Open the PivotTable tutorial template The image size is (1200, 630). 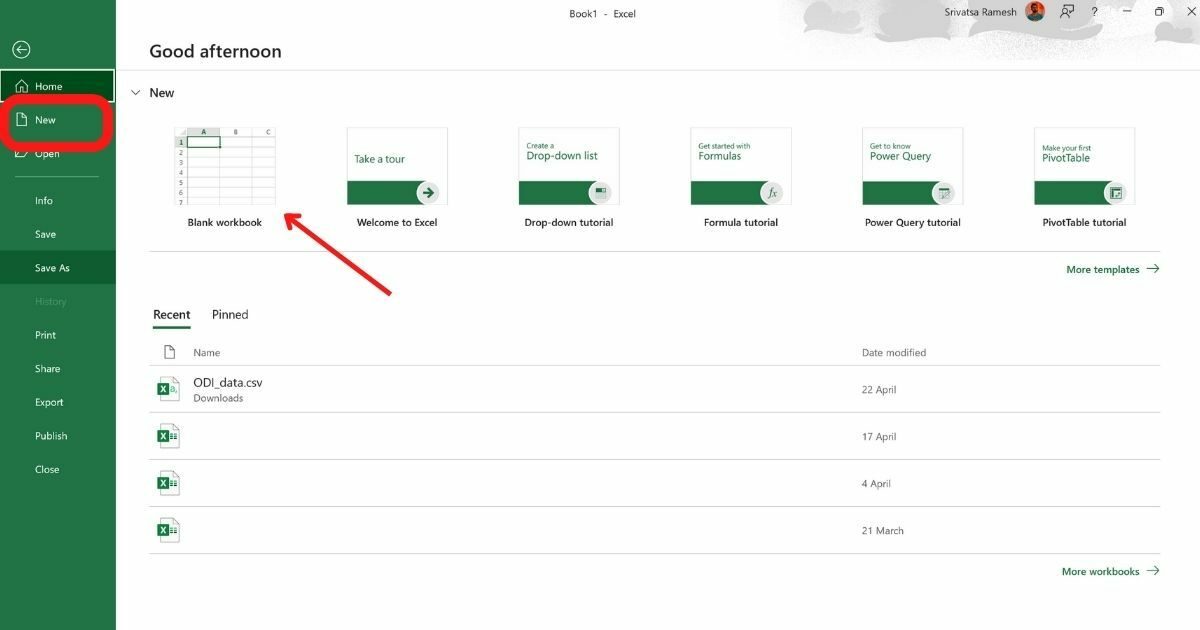pos(1084,166)
